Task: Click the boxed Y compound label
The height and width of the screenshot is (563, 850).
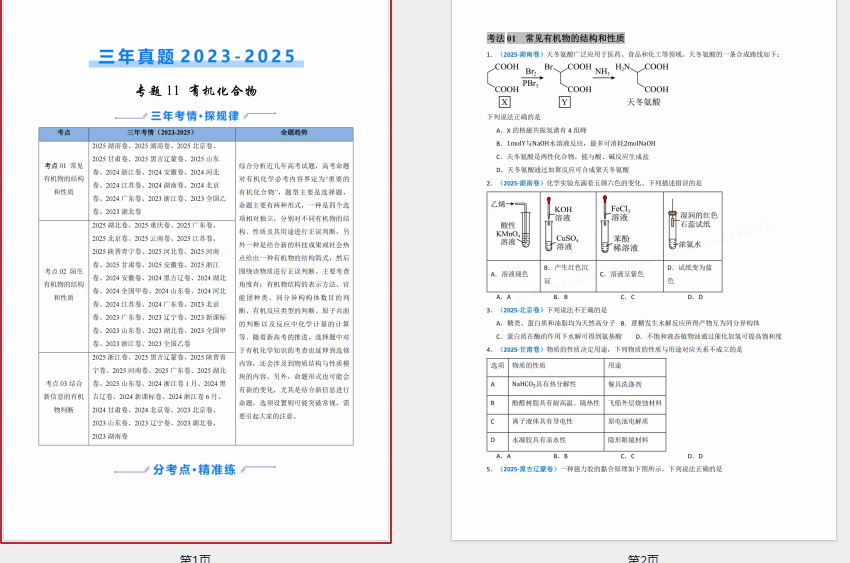Action: tap(565, 102)
